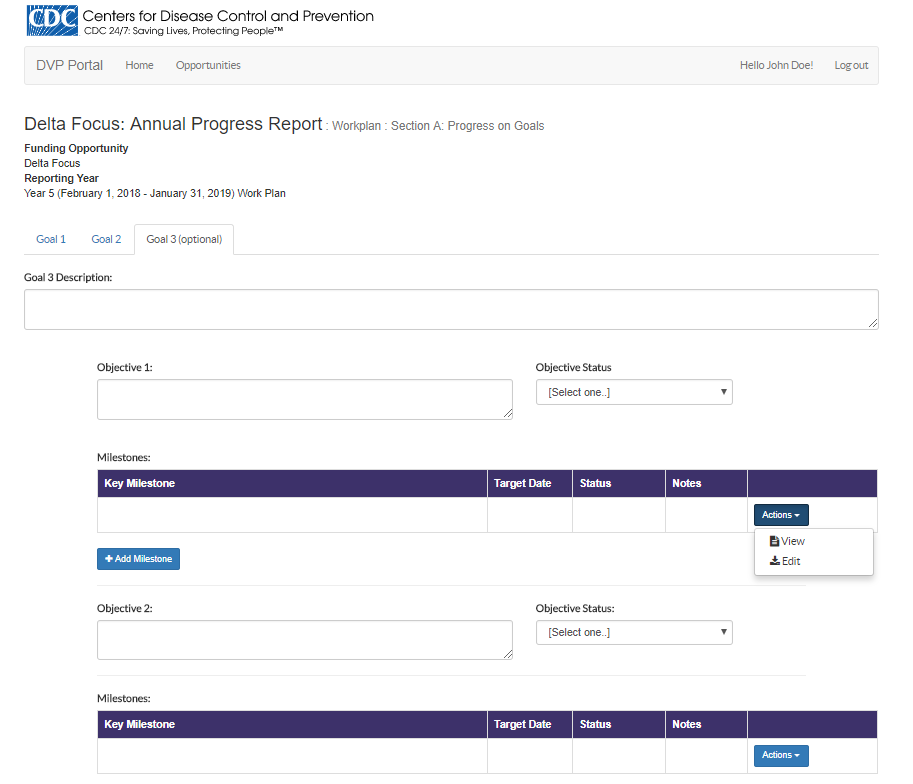The image size is (913, 784).
Task: Click the John Doe profile link
Action: tap(789, 65)
